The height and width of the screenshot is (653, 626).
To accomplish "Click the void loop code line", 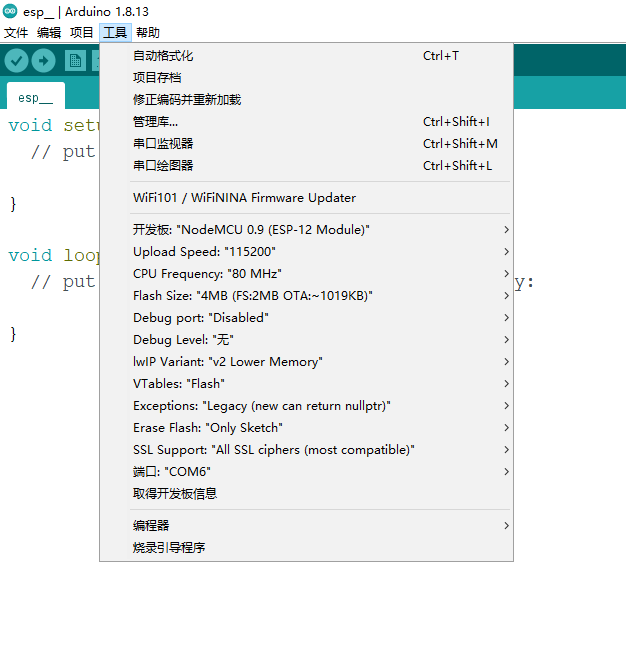I will click(x=53, y=256).
